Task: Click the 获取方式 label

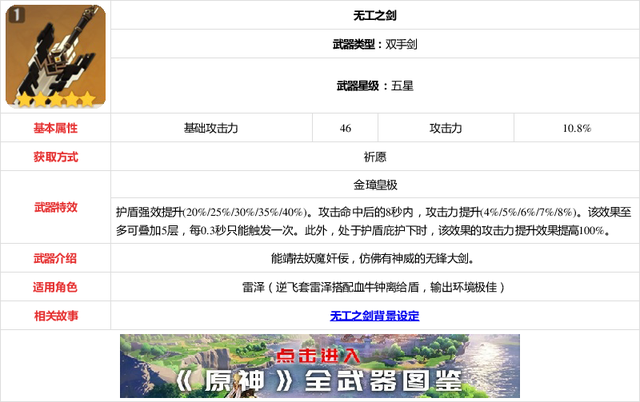Action: coord(56,157)
